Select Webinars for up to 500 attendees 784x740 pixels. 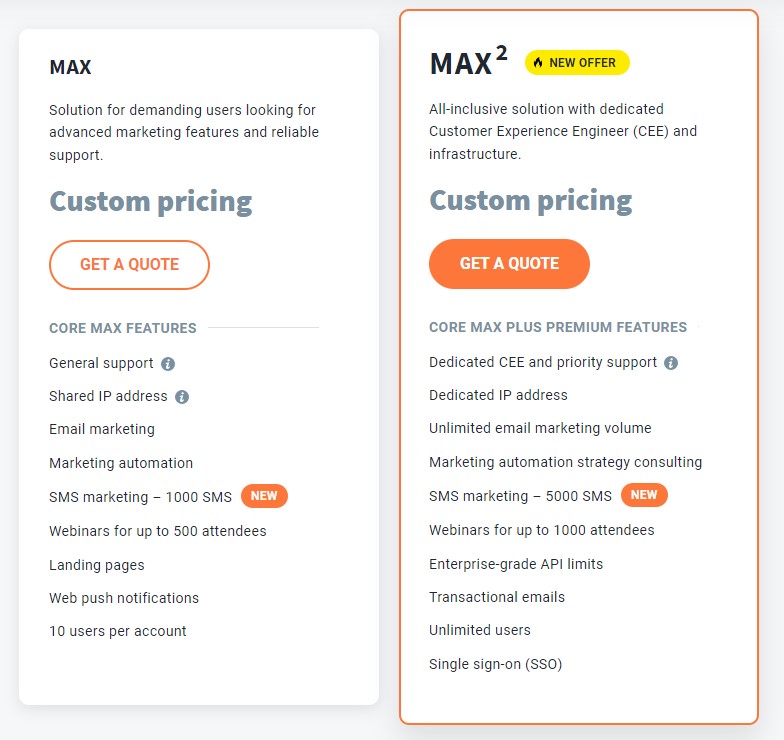[x=158, y=531]
